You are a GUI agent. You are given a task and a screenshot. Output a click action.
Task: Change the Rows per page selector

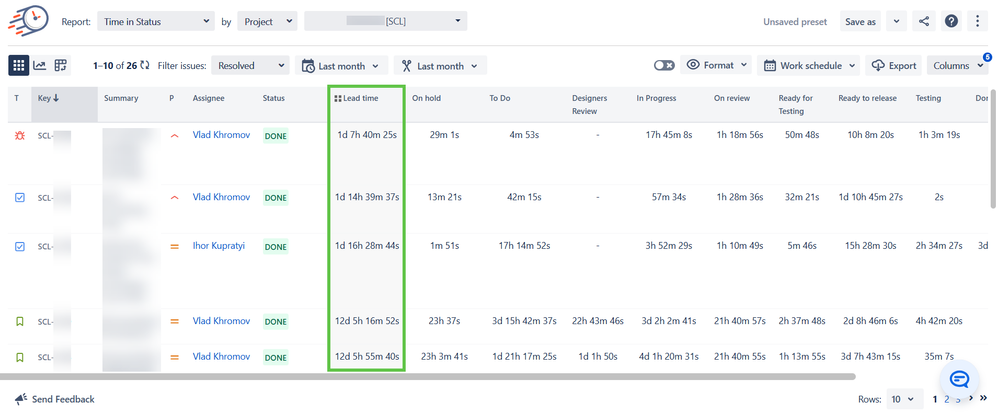(903, 399)
